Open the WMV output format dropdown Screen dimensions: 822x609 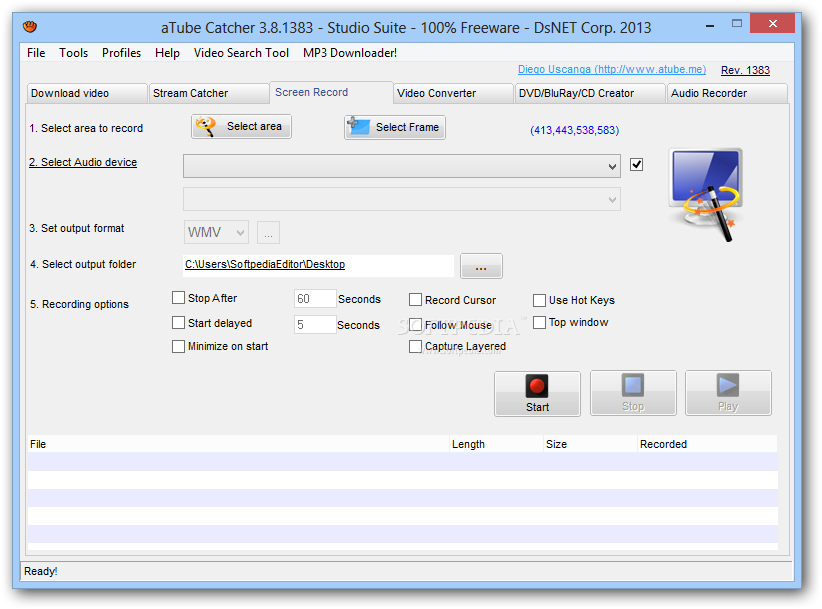click(x=216, y=232)
